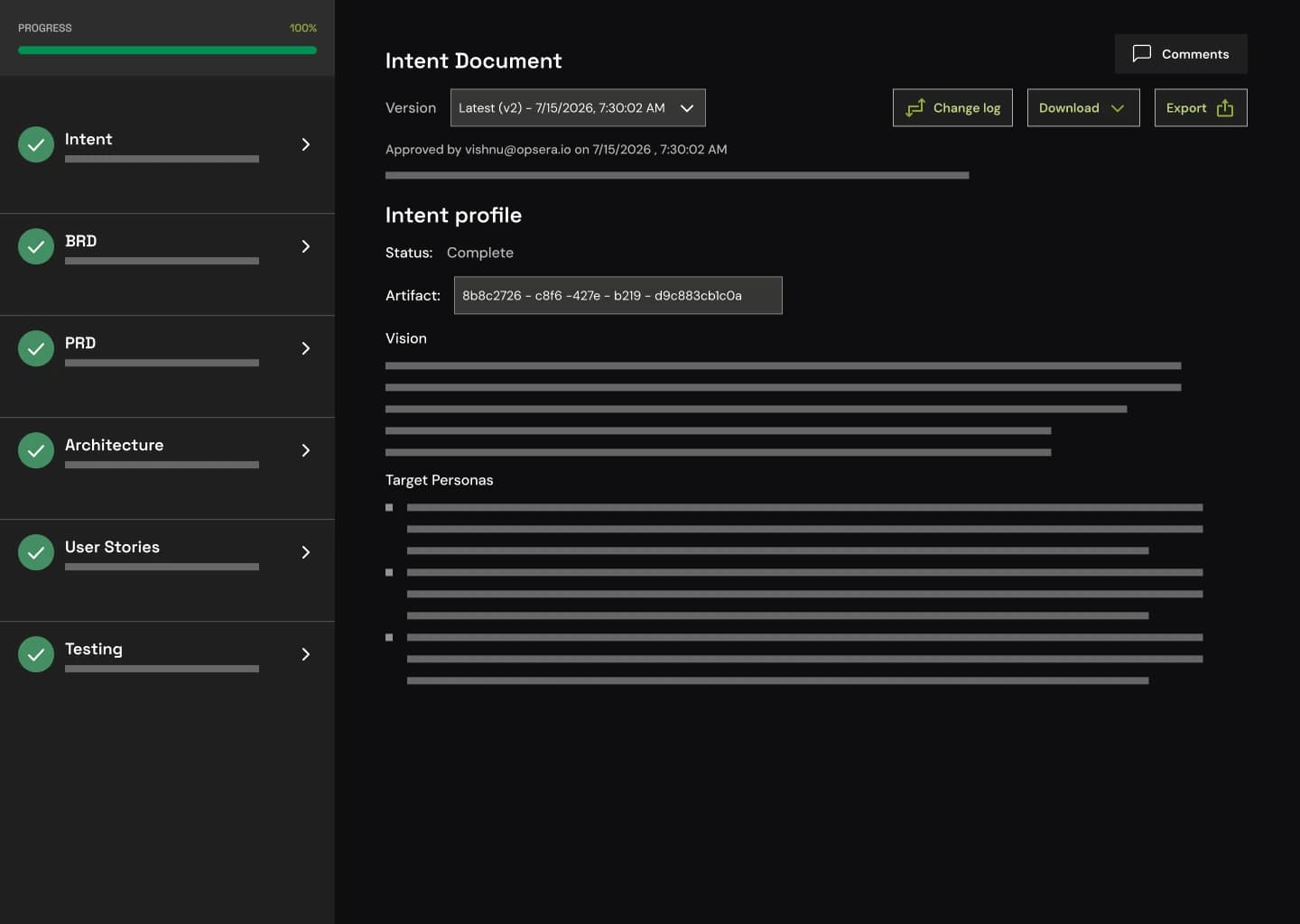Expand the Testing section chevron
This screenshot has width=1300, height=924.
pyautogui.click(x=306, y=654)
